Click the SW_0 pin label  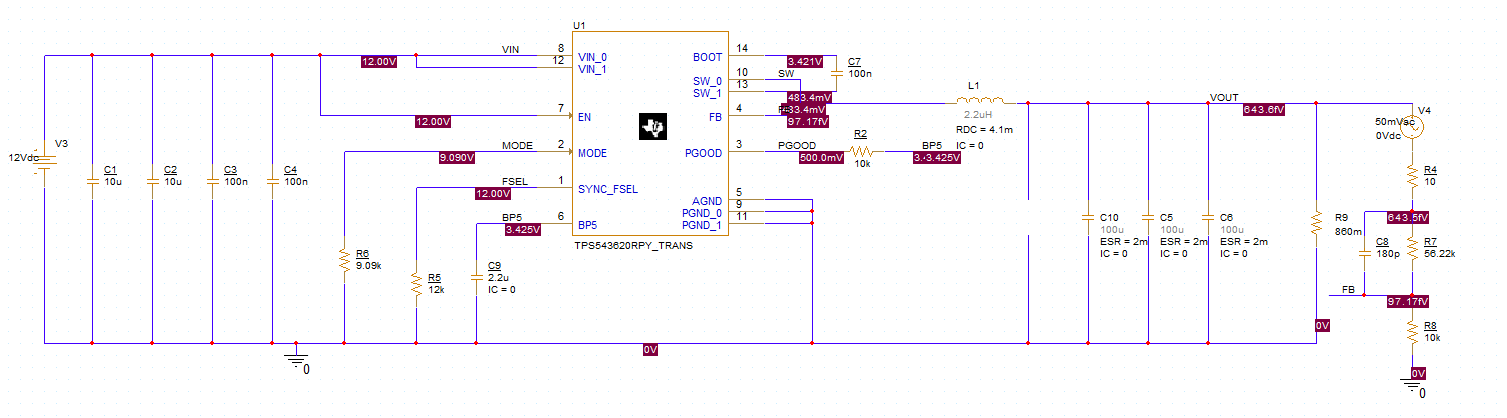[x=707, y=81]
